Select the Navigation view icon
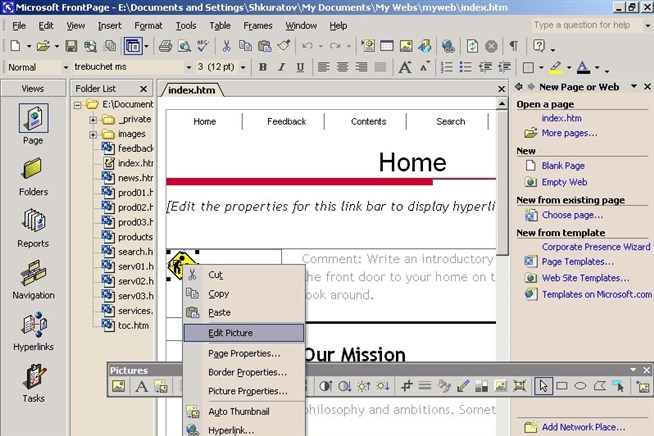The image size is (654, 436). click(33, 278)
